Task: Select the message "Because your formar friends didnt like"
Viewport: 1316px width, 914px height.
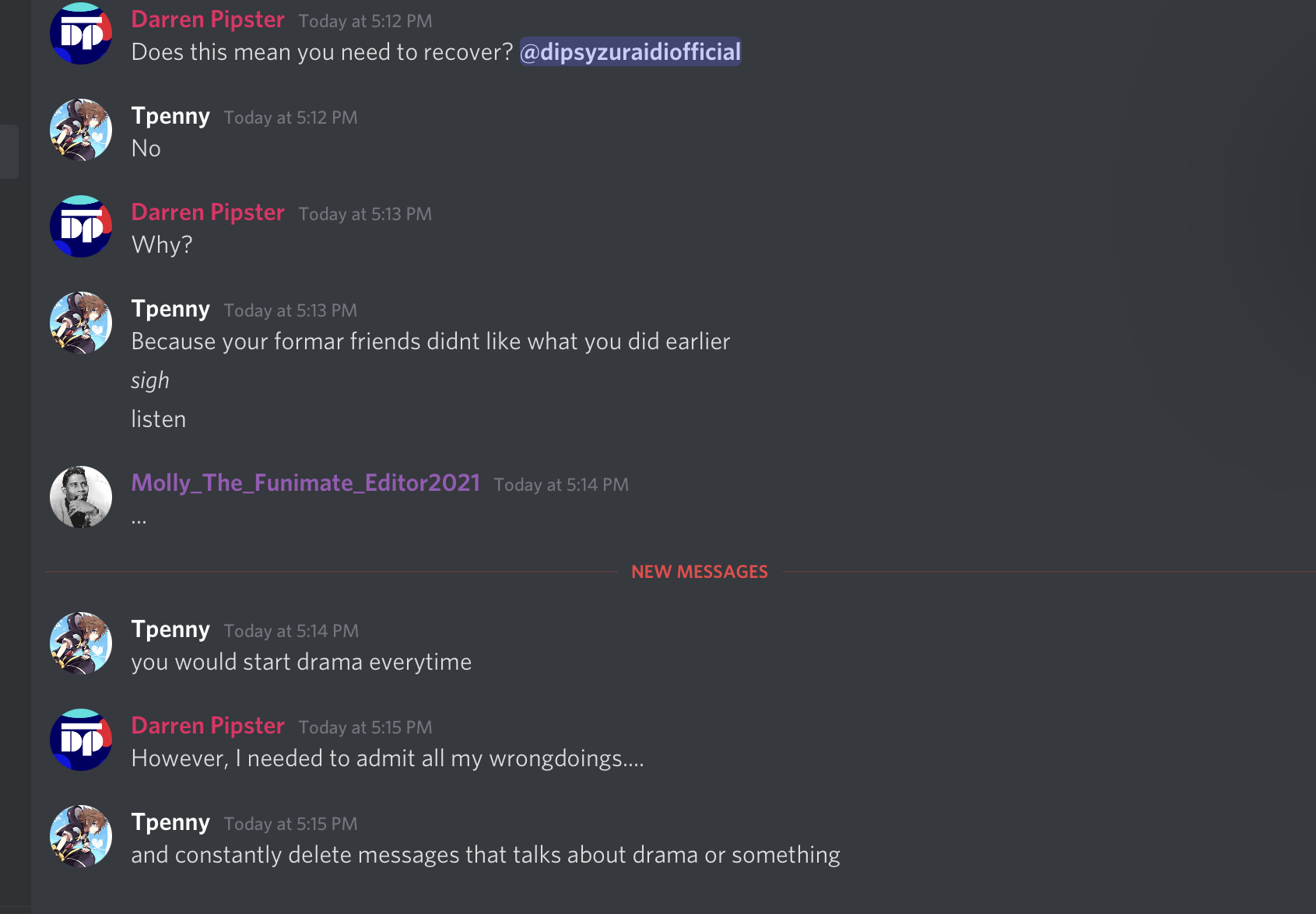Action: tap(430, 341)
